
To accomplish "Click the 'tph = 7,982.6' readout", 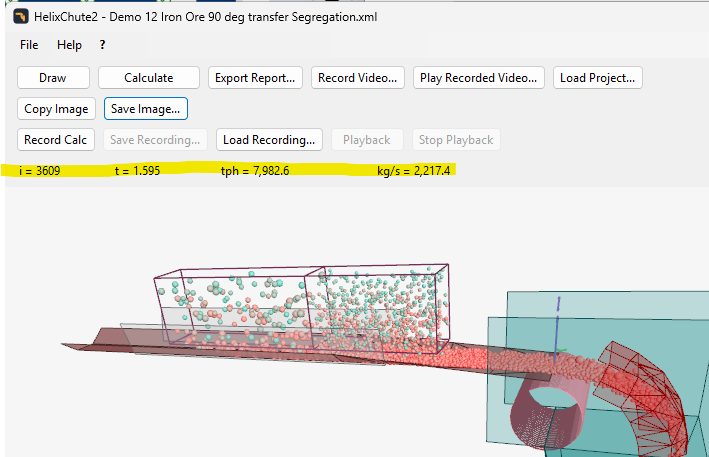I will tap(255, 171).
